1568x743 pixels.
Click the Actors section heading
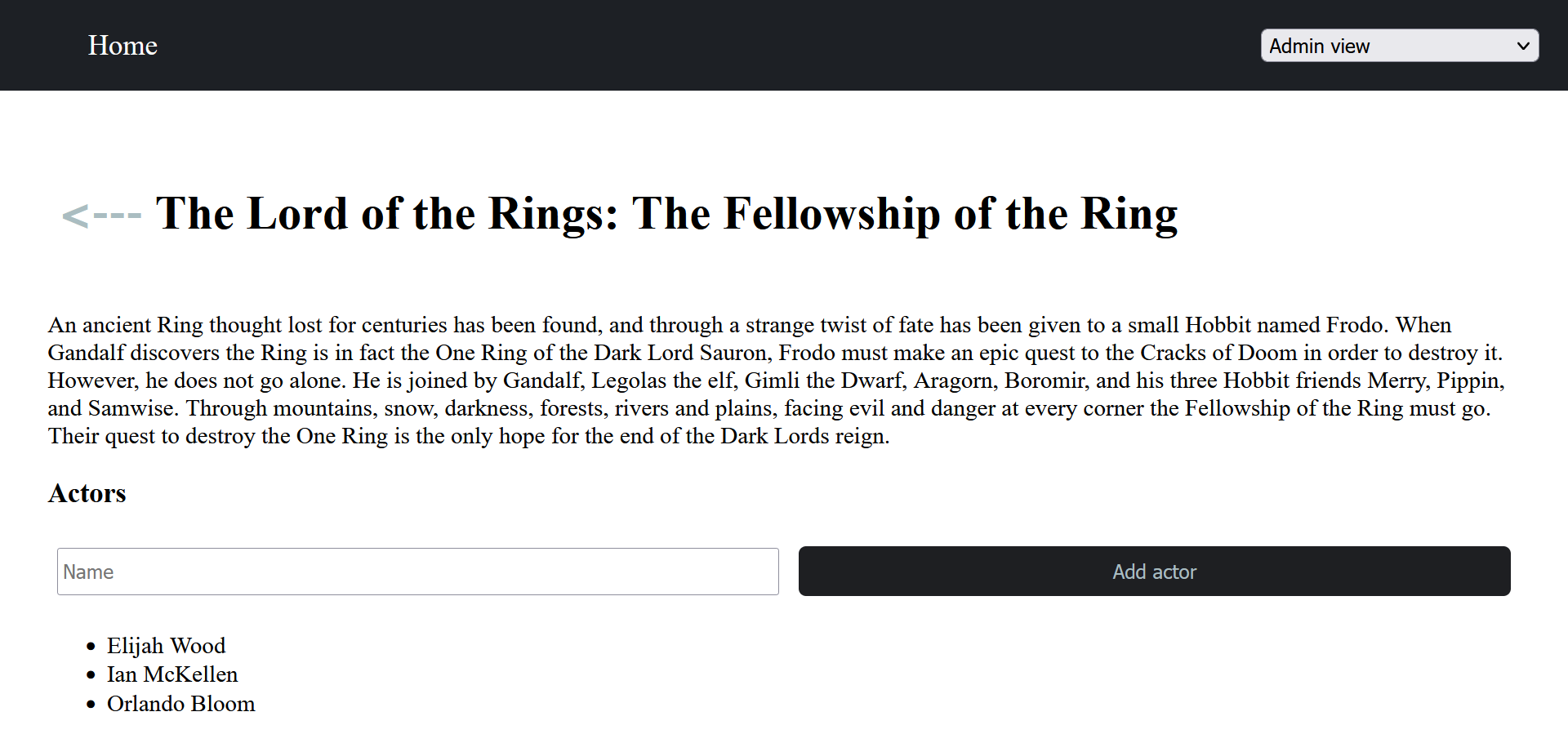(x=87, y=493)
